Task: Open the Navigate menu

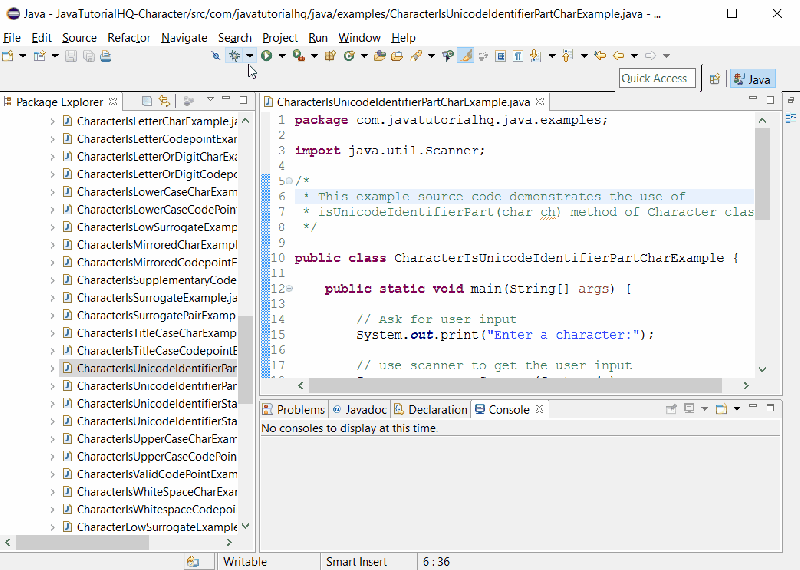Action: pyautogui.click(x=184, y=38)
